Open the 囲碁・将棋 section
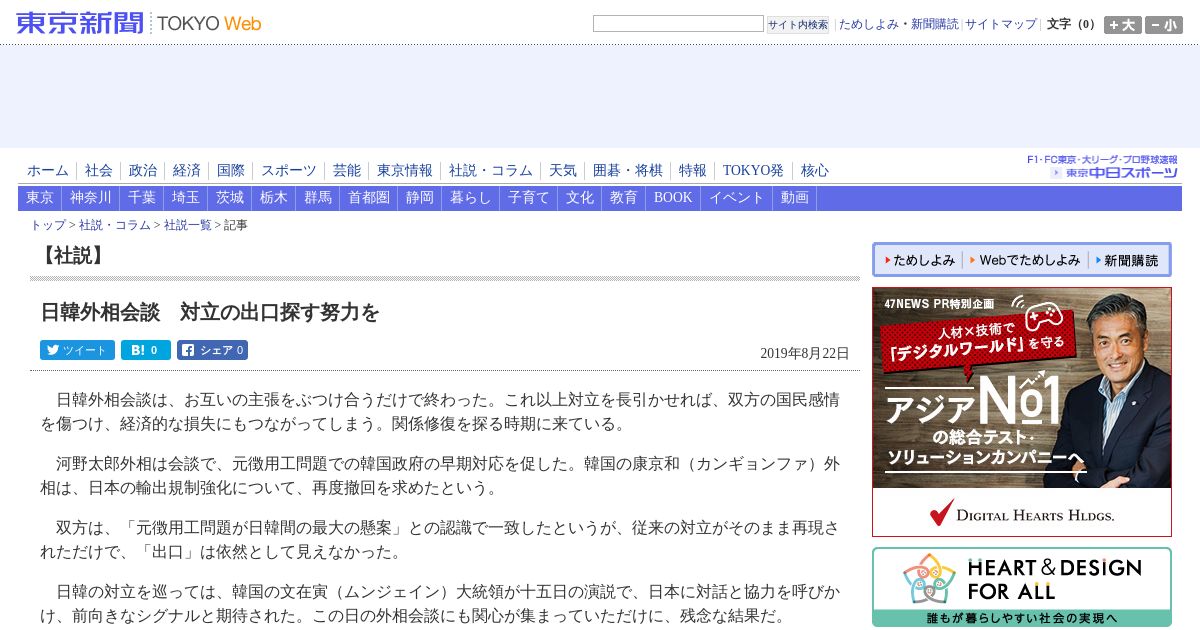Screen dimensions: 1200x630 [x=628, y=171]
